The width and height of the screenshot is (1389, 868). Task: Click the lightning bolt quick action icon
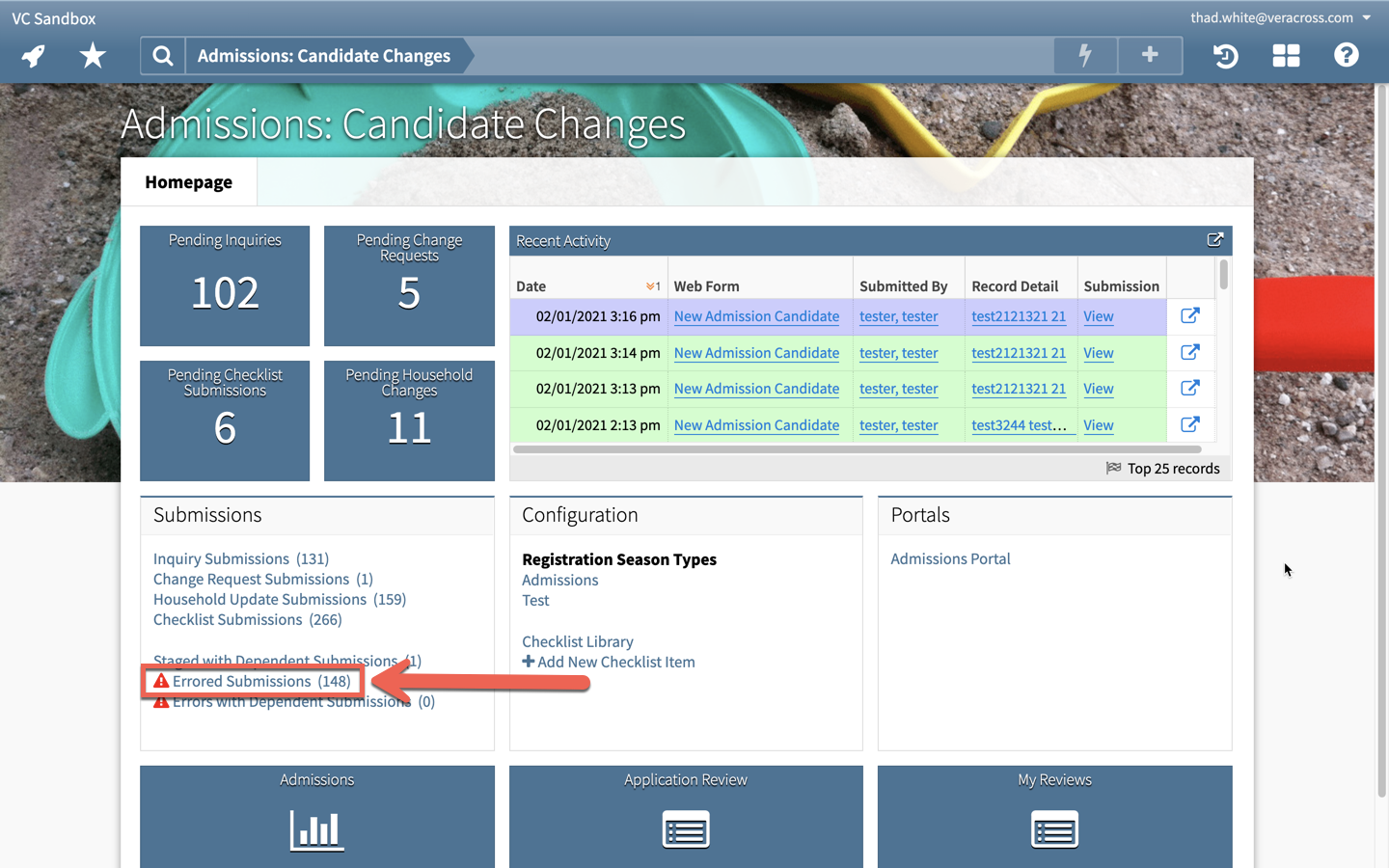(1085, 56)
